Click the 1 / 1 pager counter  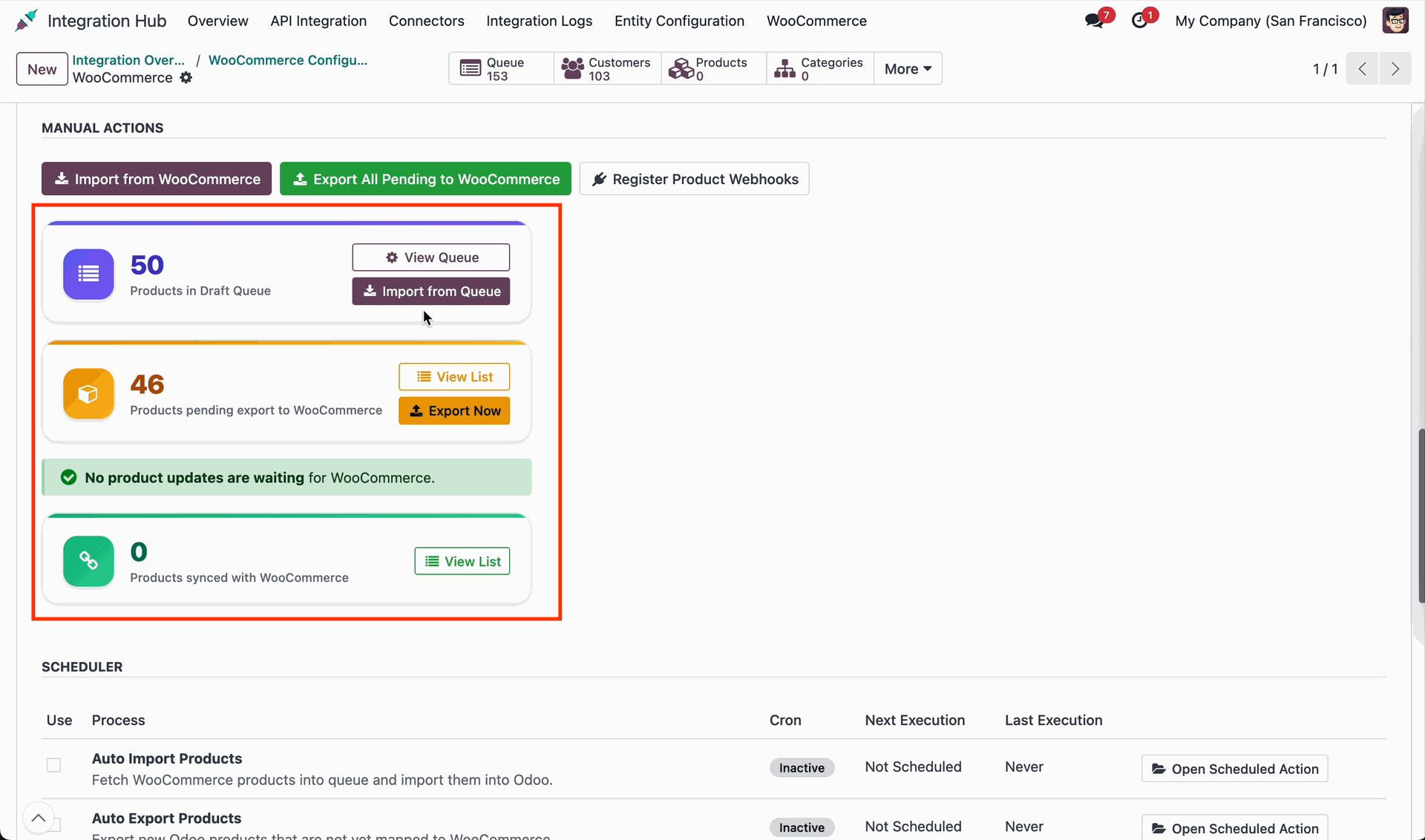point(1325,69)
